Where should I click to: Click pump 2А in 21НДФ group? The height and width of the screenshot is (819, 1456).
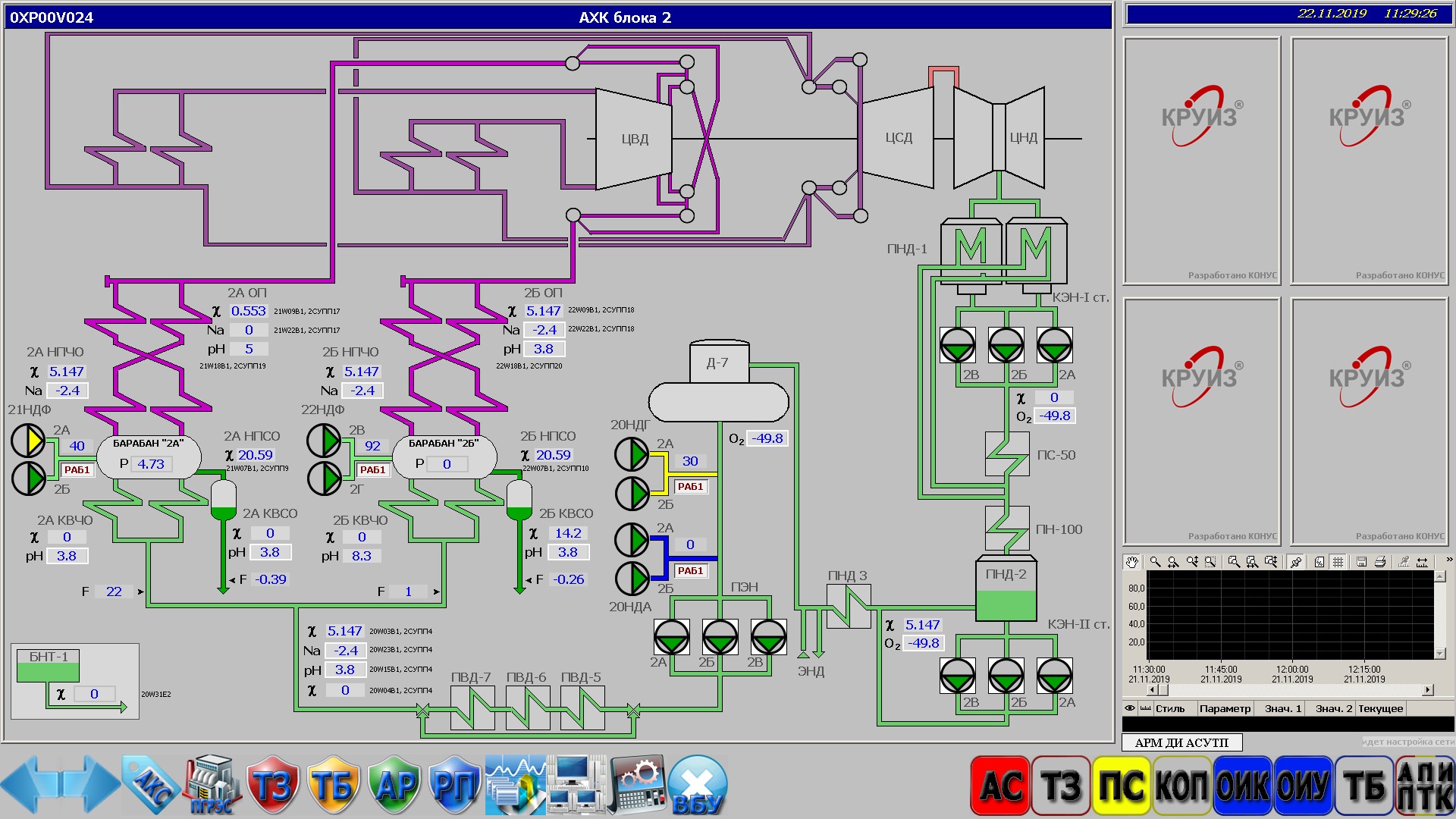coord(28,441)
